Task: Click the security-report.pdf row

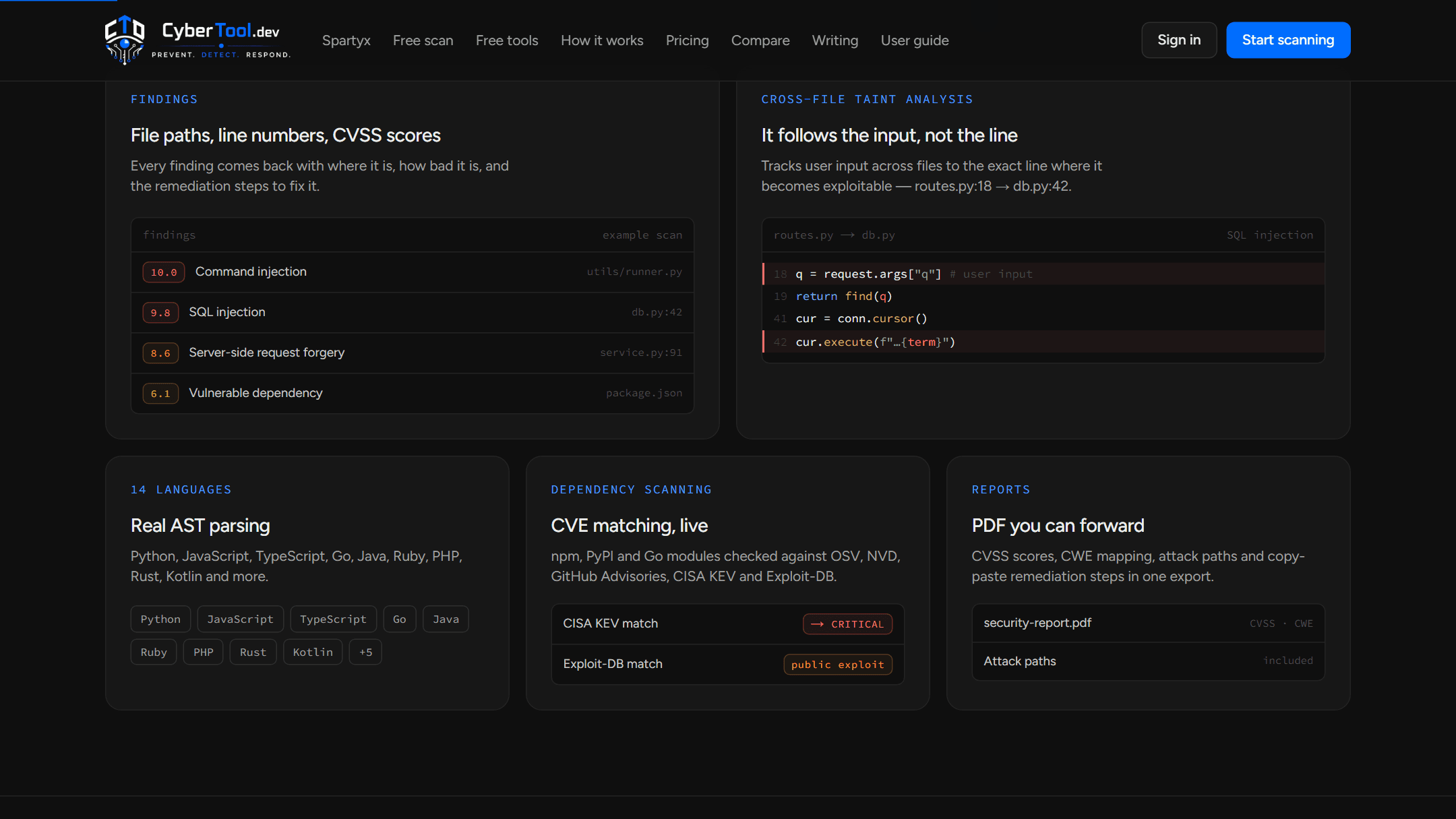Action: pos(1148,624)
